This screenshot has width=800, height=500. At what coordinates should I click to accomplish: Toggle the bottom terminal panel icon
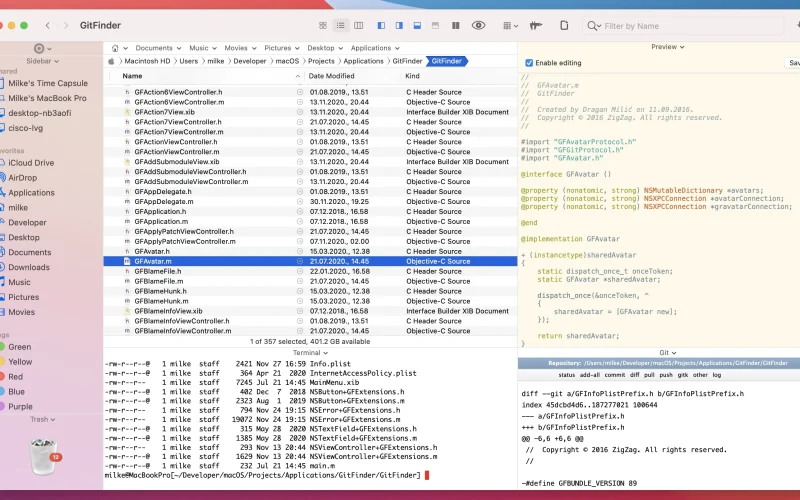417,26
